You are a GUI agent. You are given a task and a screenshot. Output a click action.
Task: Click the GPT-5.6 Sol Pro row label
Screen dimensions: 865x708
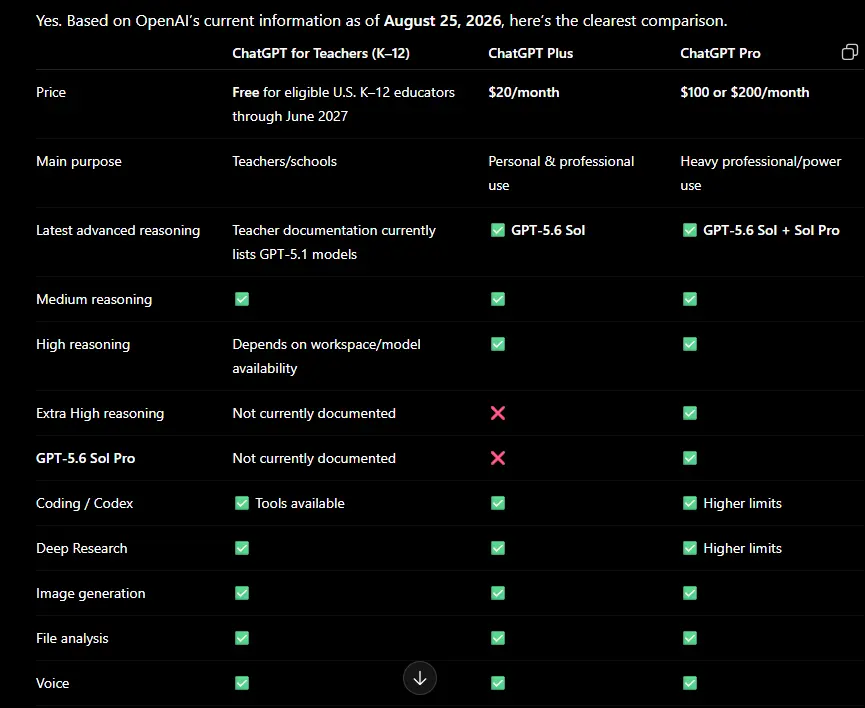coord(86,458)
